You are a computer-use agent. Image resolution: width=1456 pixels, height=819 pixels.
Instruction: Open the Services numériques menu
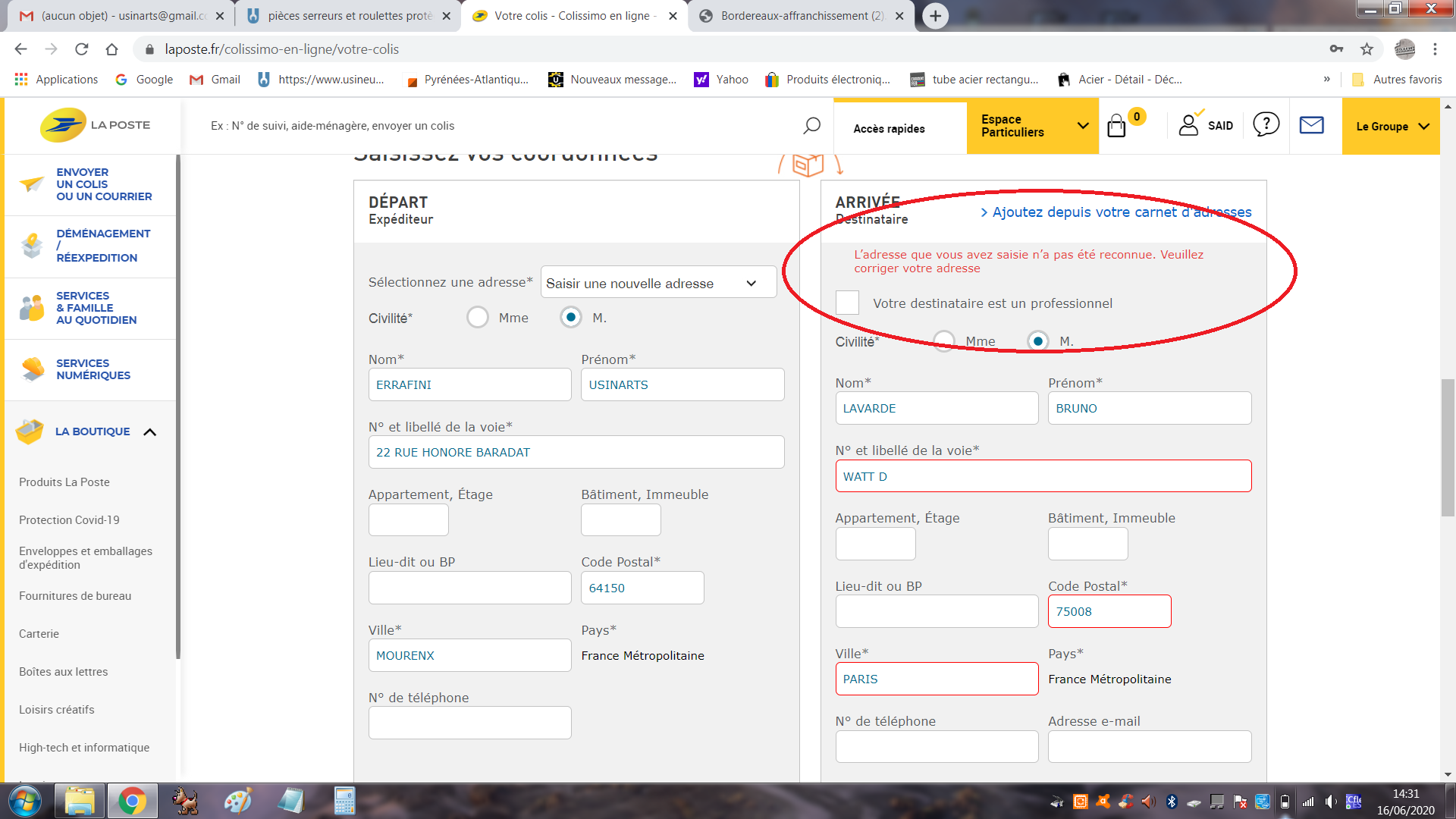point(89,369)
